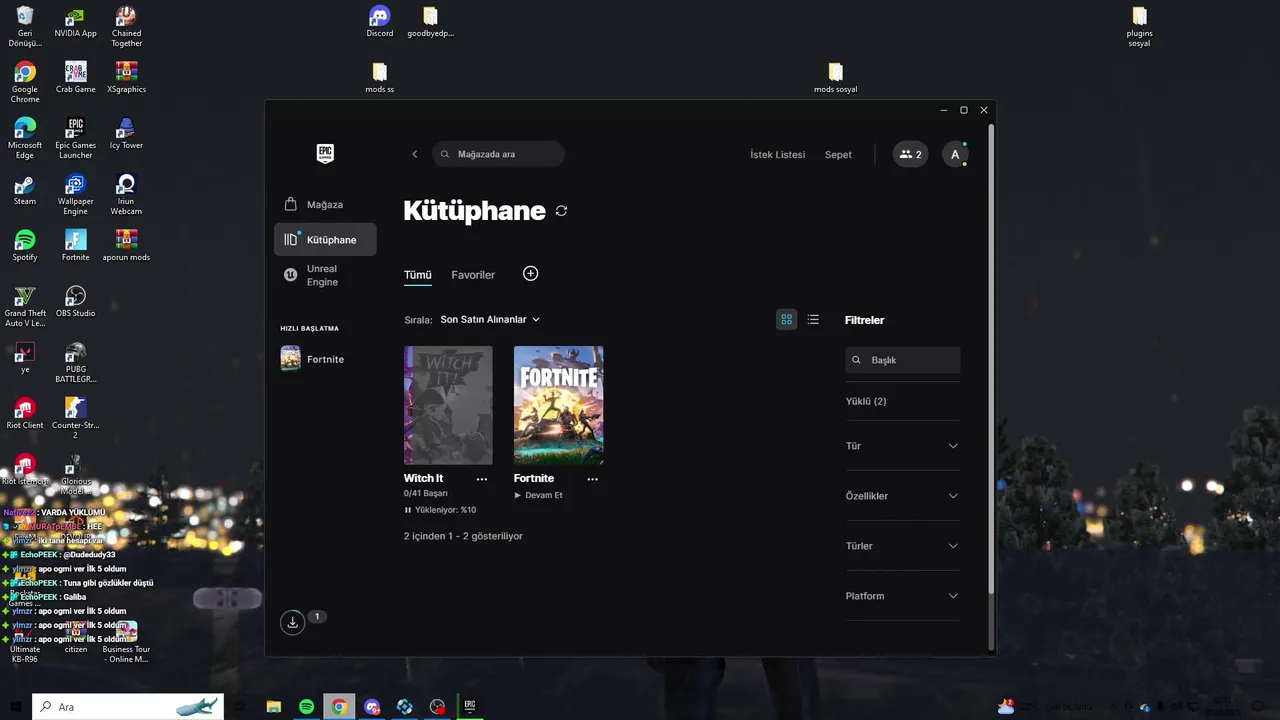Expand the Türler filter
The height and width of the screenshot is (720, 1280).
coord(902,546)
